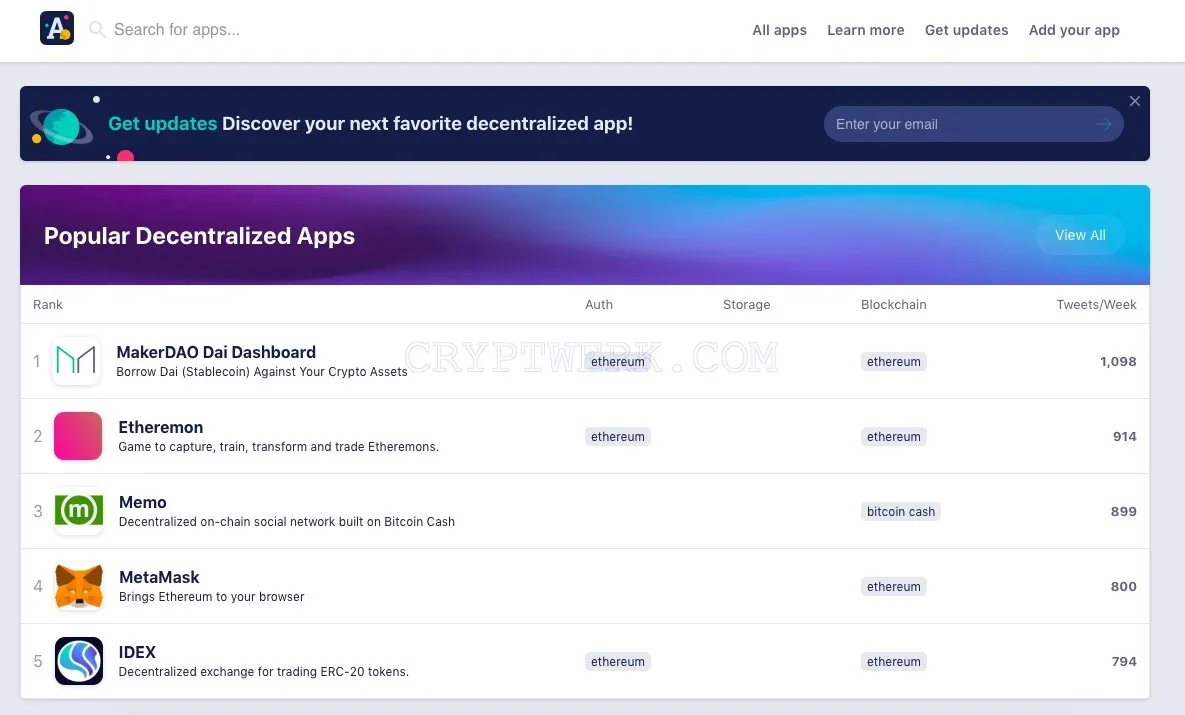Go to Get updates in the navigation
The image size is (1185, 715).
tap(966, 30)
